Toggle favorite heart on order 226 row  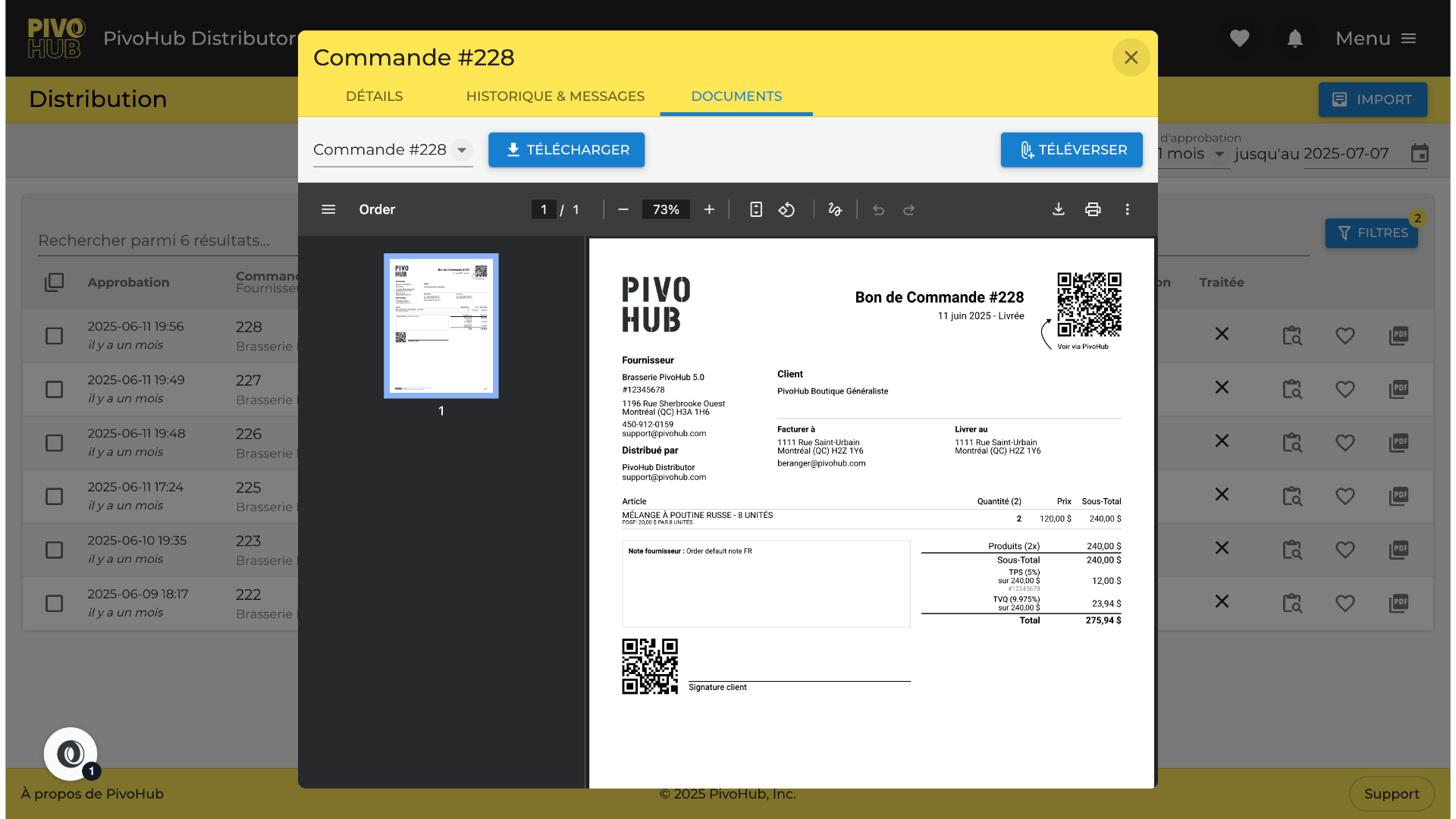pyautogui.click(x=1345, y=442)
